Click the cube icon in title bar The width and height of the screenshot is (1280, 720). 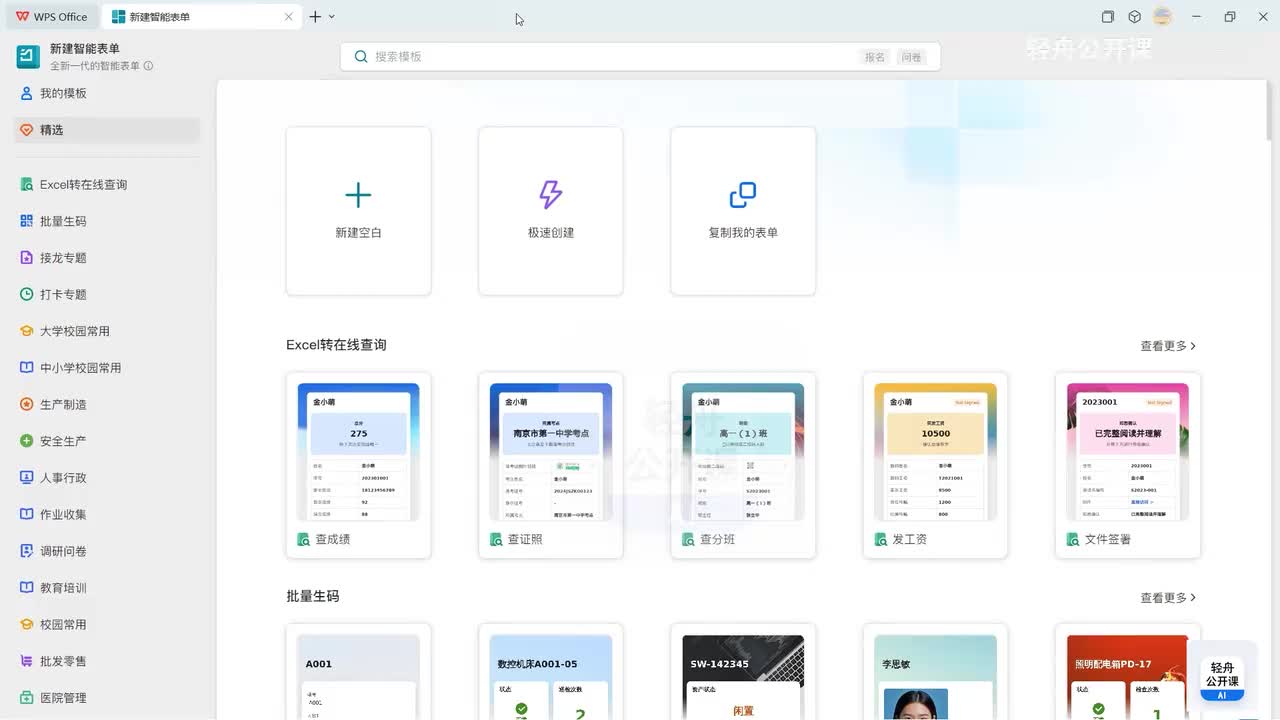pyautogui.click(x=1135, y=17)
